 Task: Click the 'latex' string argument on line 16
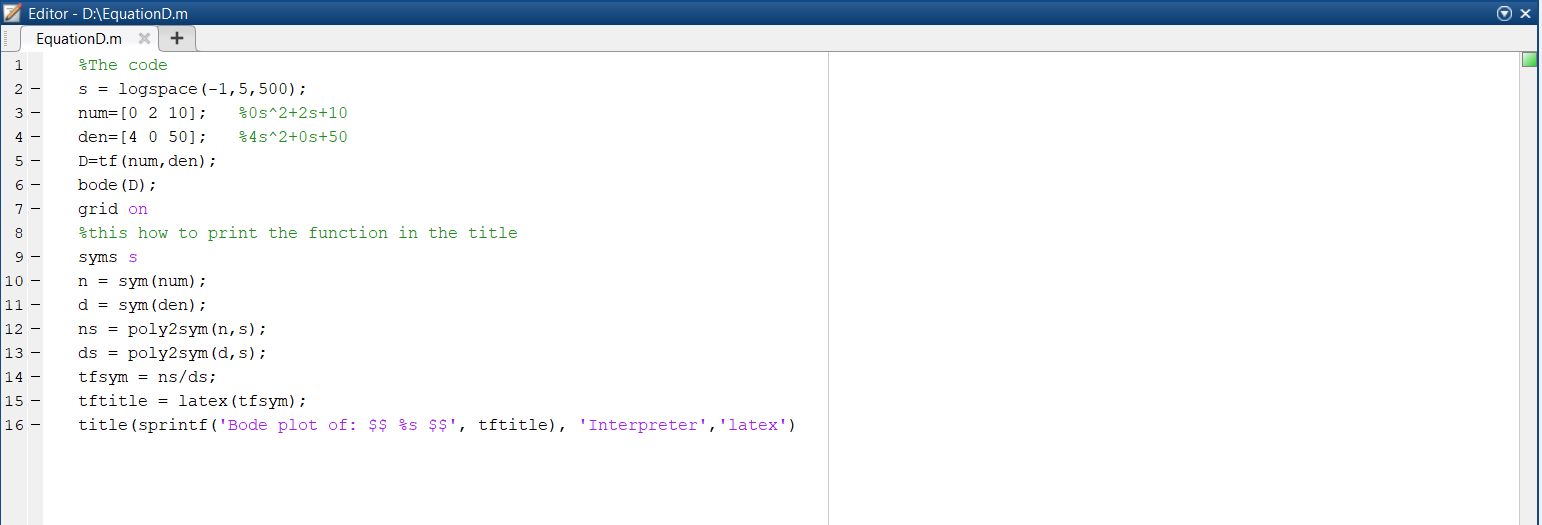[753, 425]
